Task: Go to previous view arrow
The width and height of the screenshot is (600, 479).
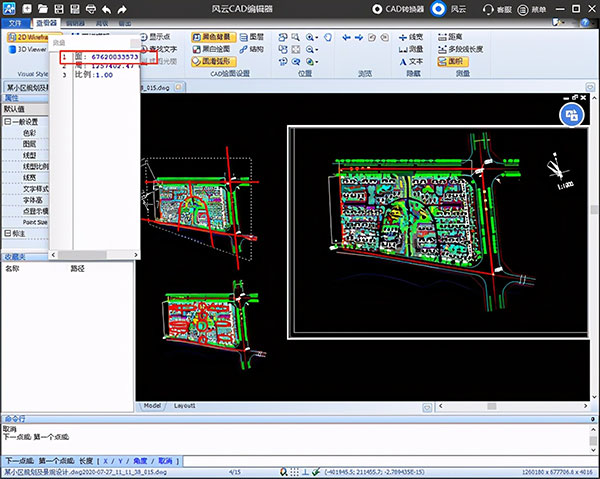Action: [x=347, y=37]
